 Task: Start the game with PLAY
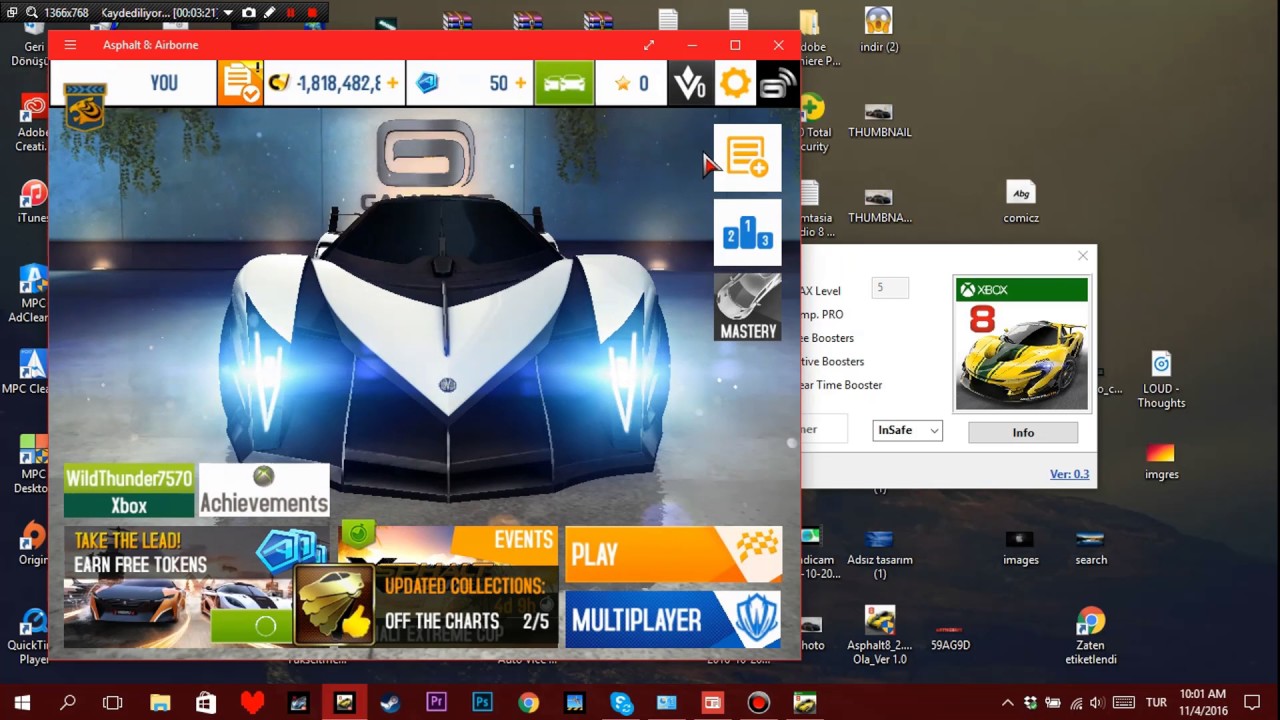[x=673, y=554]
